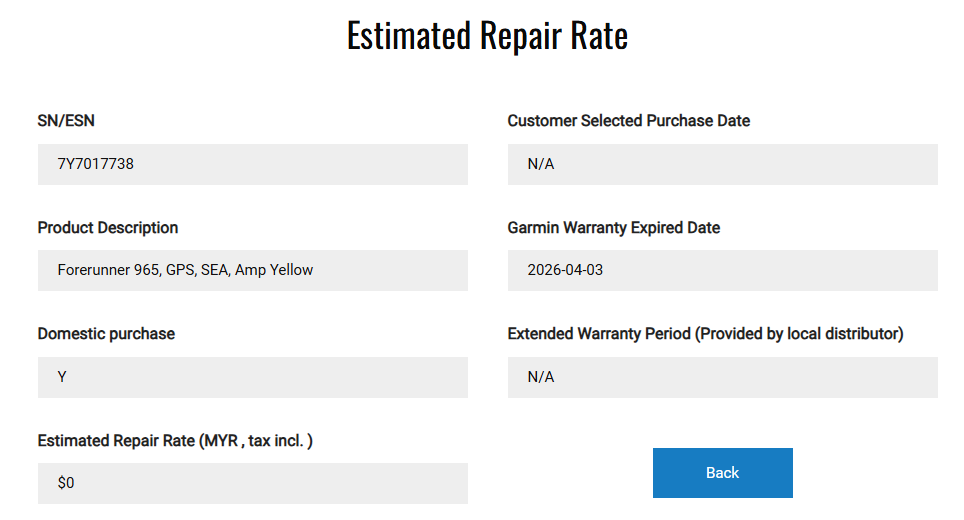The image size is (964, 520).
Task: Click the $0 repair rate value
Action: tap(66, 483)
